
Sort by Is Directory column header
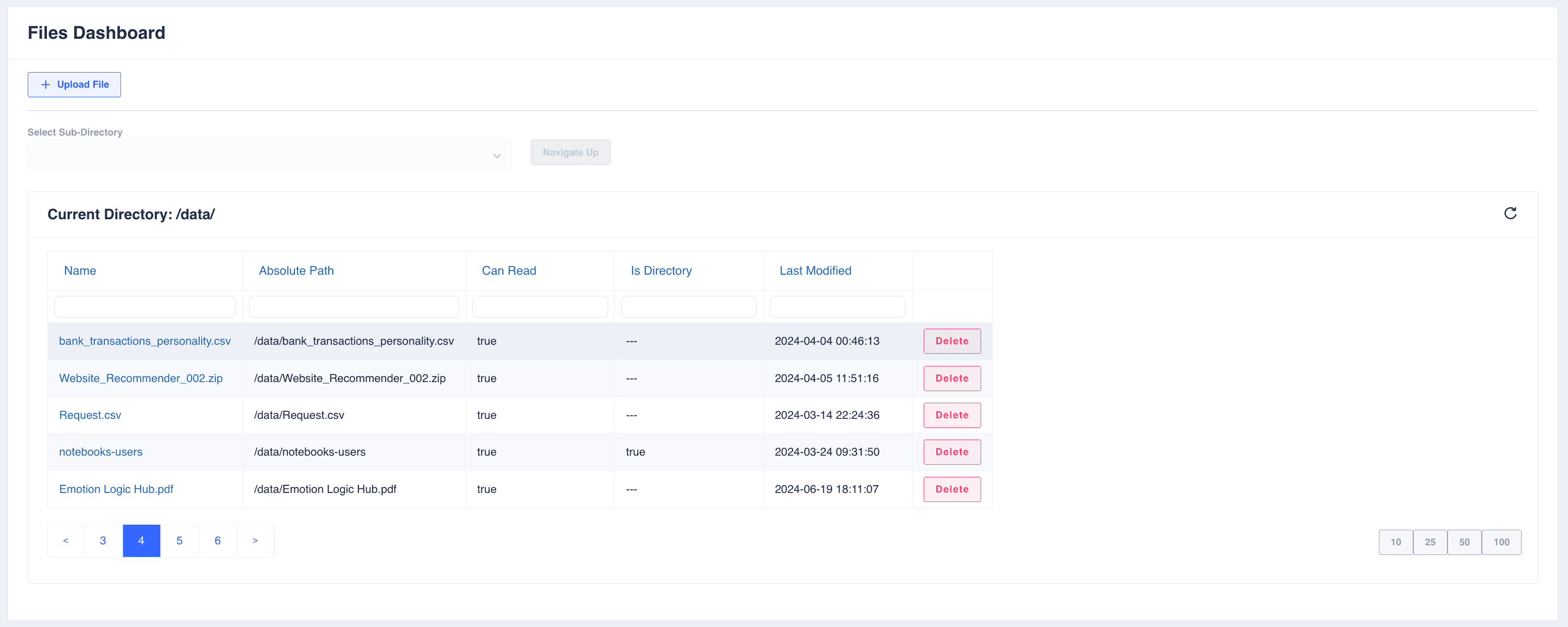(661, 270)
